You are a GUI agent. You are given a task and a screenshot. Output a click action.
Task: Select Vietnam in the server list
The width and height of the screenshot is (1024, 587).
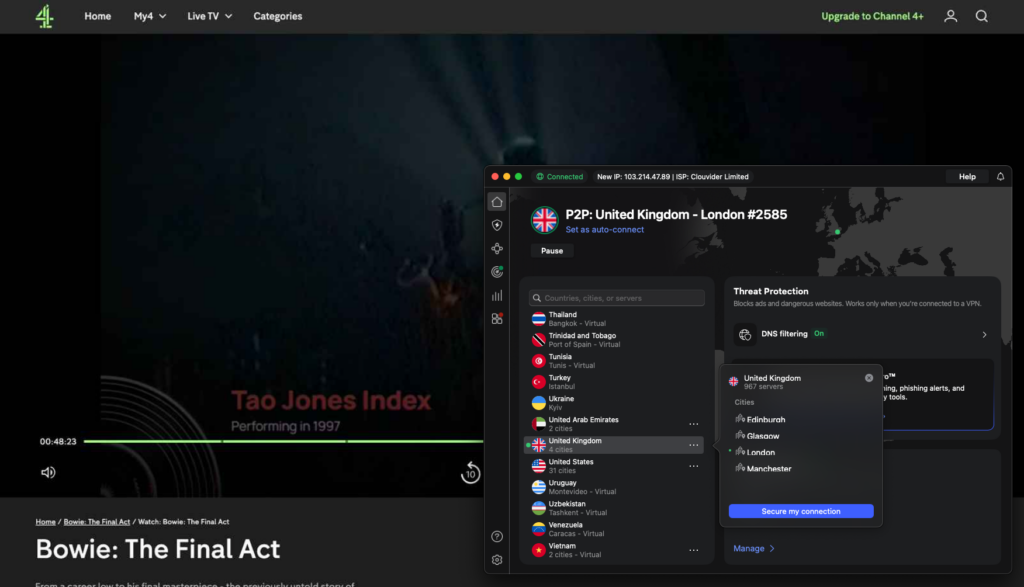pos(614,550)
